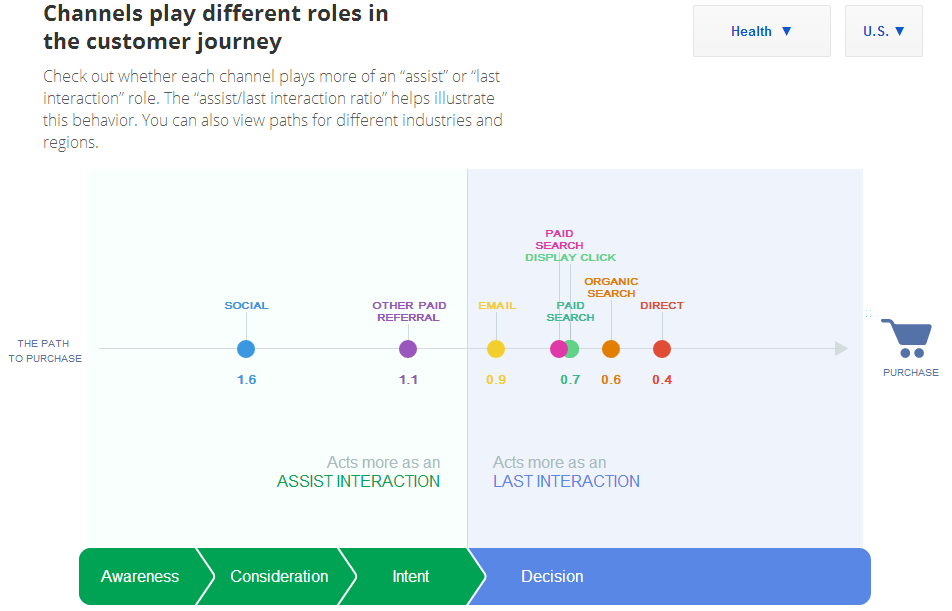Click the Organic Search label
Image resolution: width=952 pixels, height=611 pixels.
611,288
